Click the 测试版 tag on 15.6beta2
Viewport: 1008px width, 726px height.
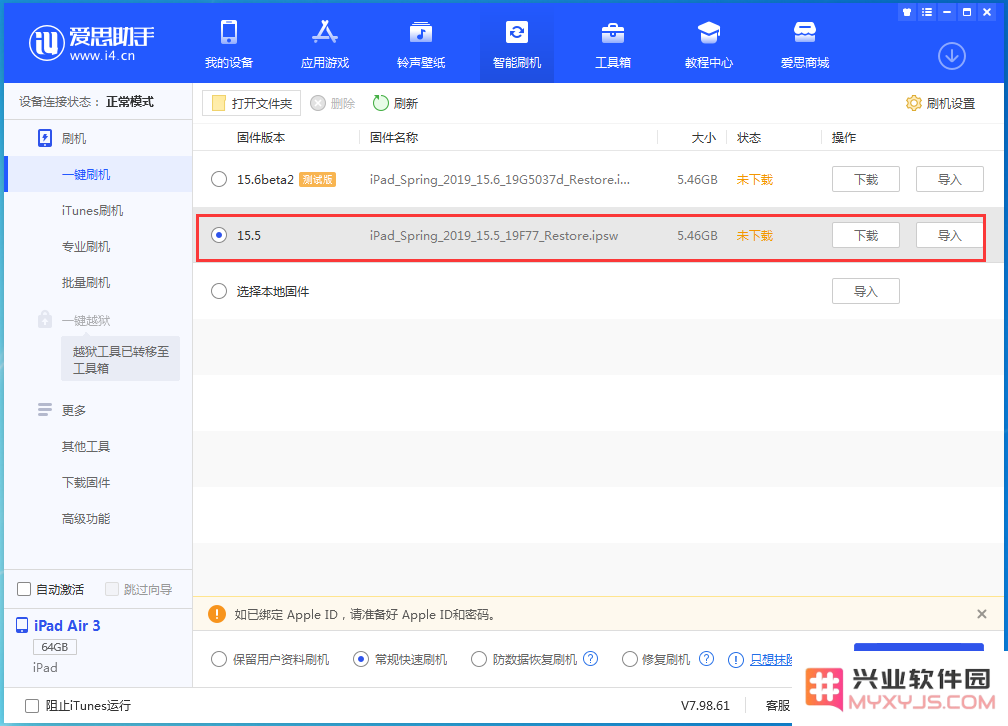coord(318,179)
